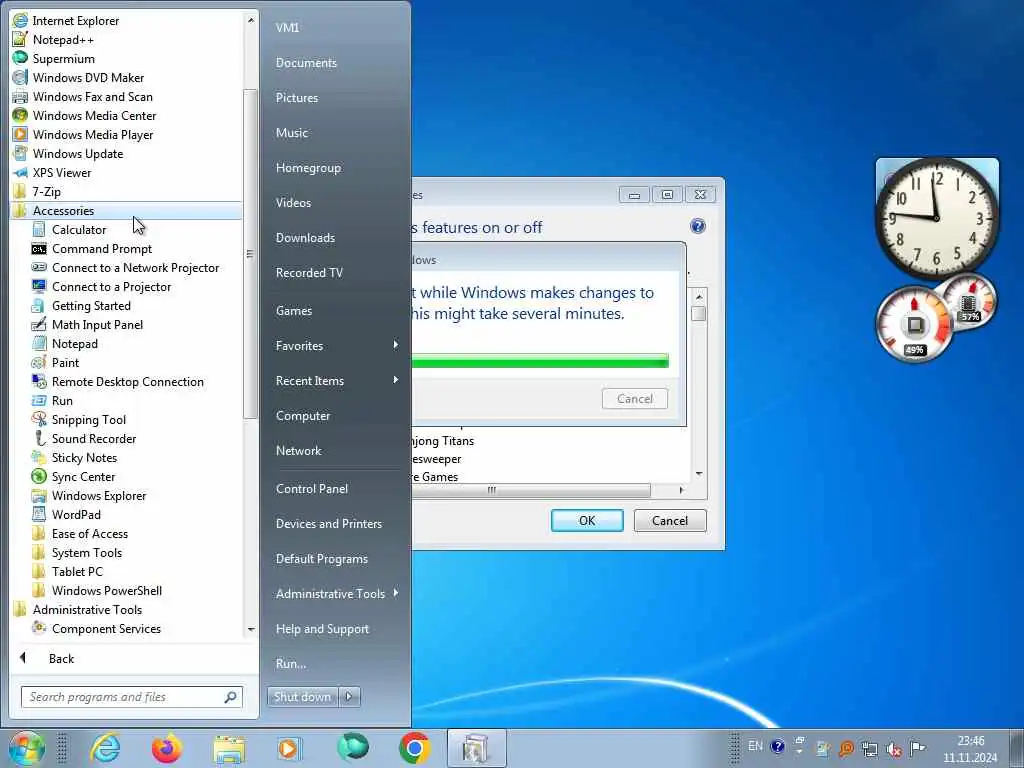
Task: Open Windows Features help icon
Action: coord(697,226)
